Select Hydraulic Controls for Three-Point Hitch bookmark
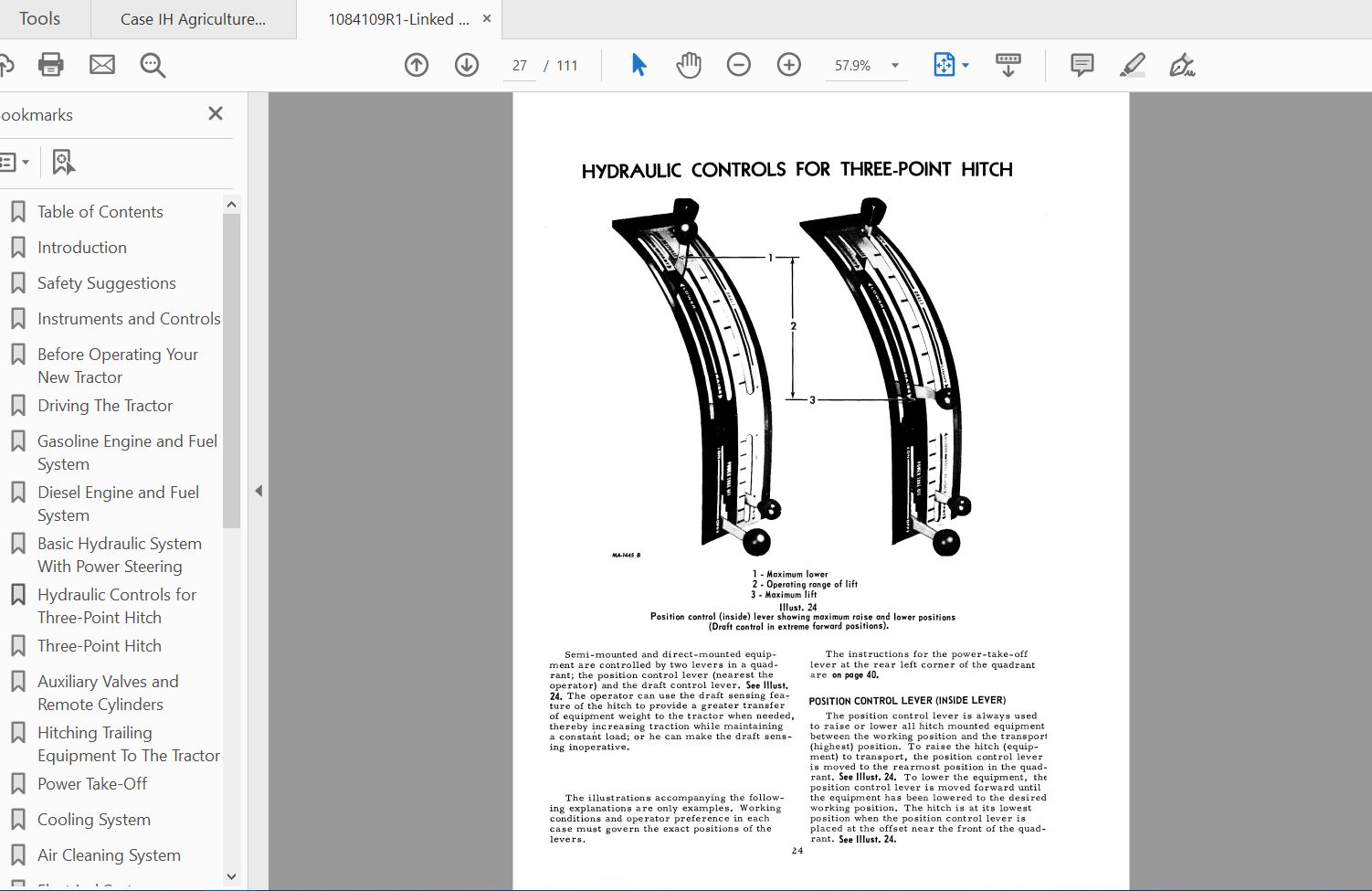1372x891 pixels. (x=117, y=606)
